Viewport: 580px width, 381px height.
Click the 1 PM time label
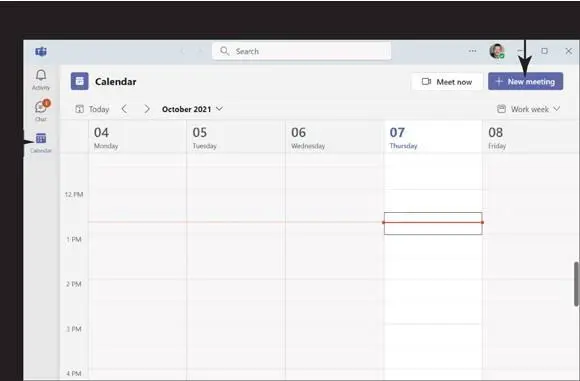coord(74,239)
